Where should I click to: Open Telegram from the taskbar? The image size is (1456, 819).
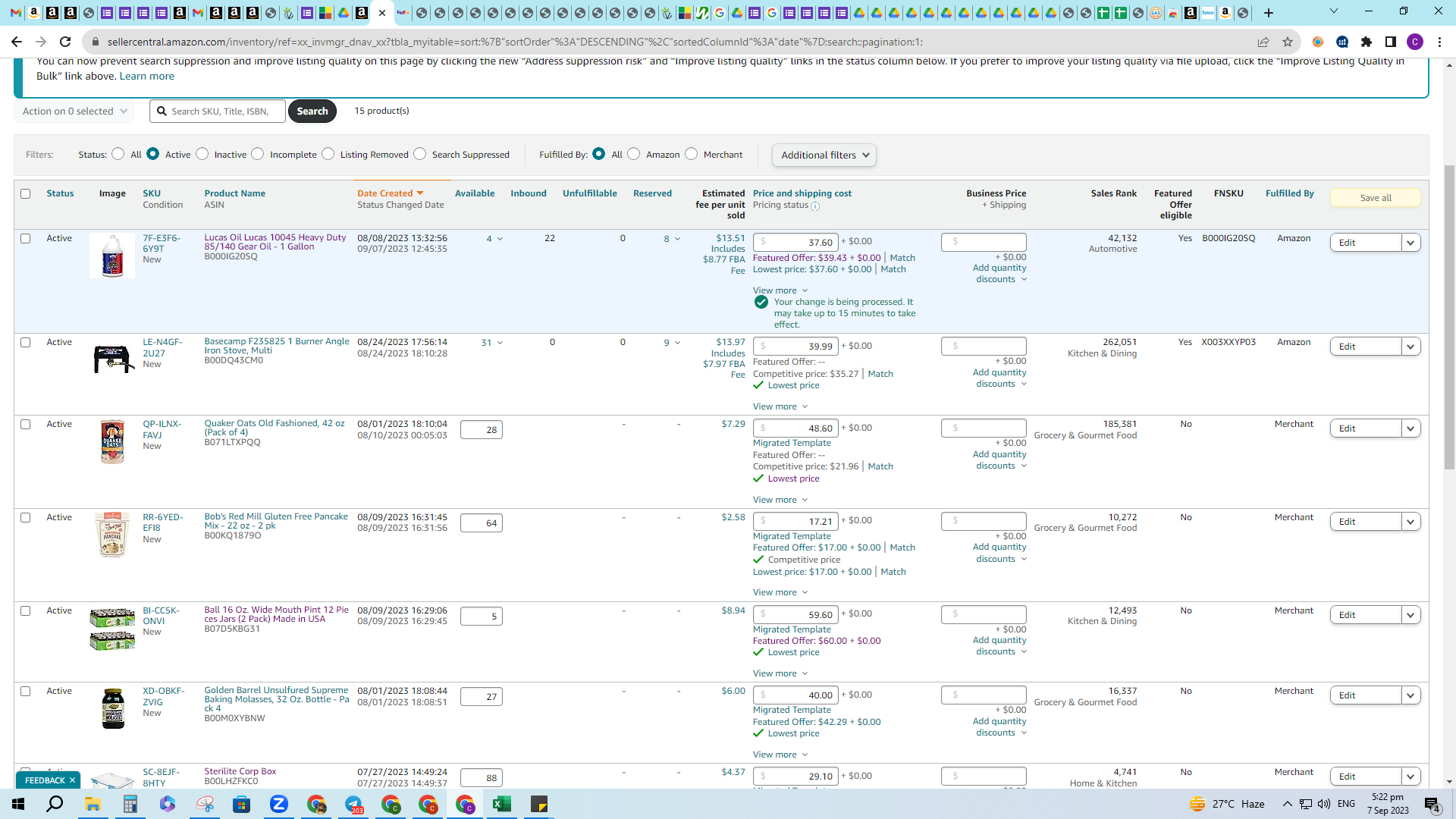pyautogui.click(x=353, y=804)
